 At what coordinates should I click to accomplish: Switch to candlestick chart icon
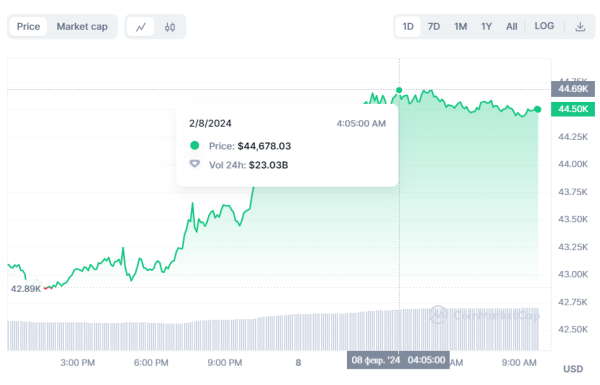click(170, 27)
